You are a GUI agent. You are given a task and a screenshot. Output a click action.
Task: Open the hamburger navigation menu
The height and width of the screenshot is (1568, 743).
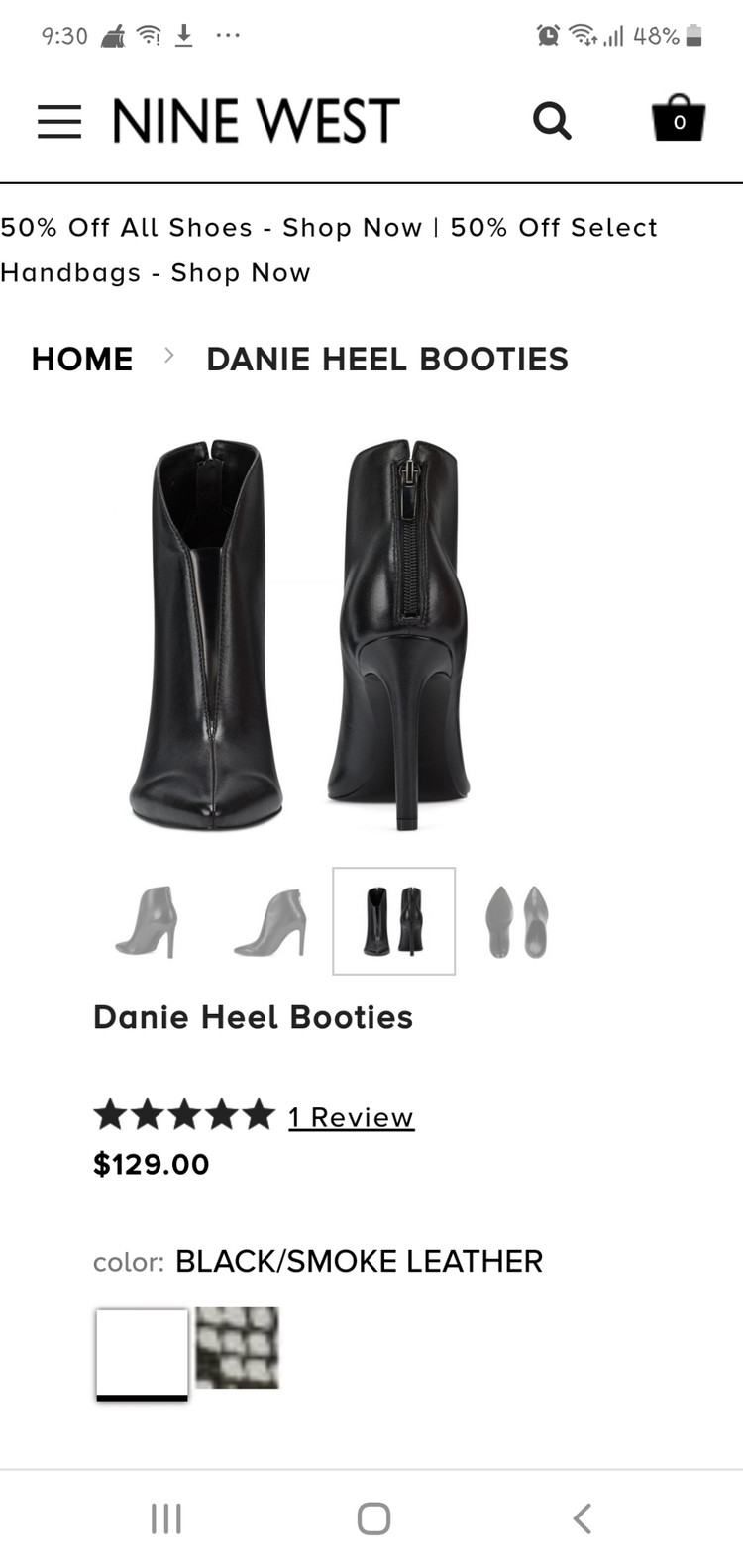(59, 121)
